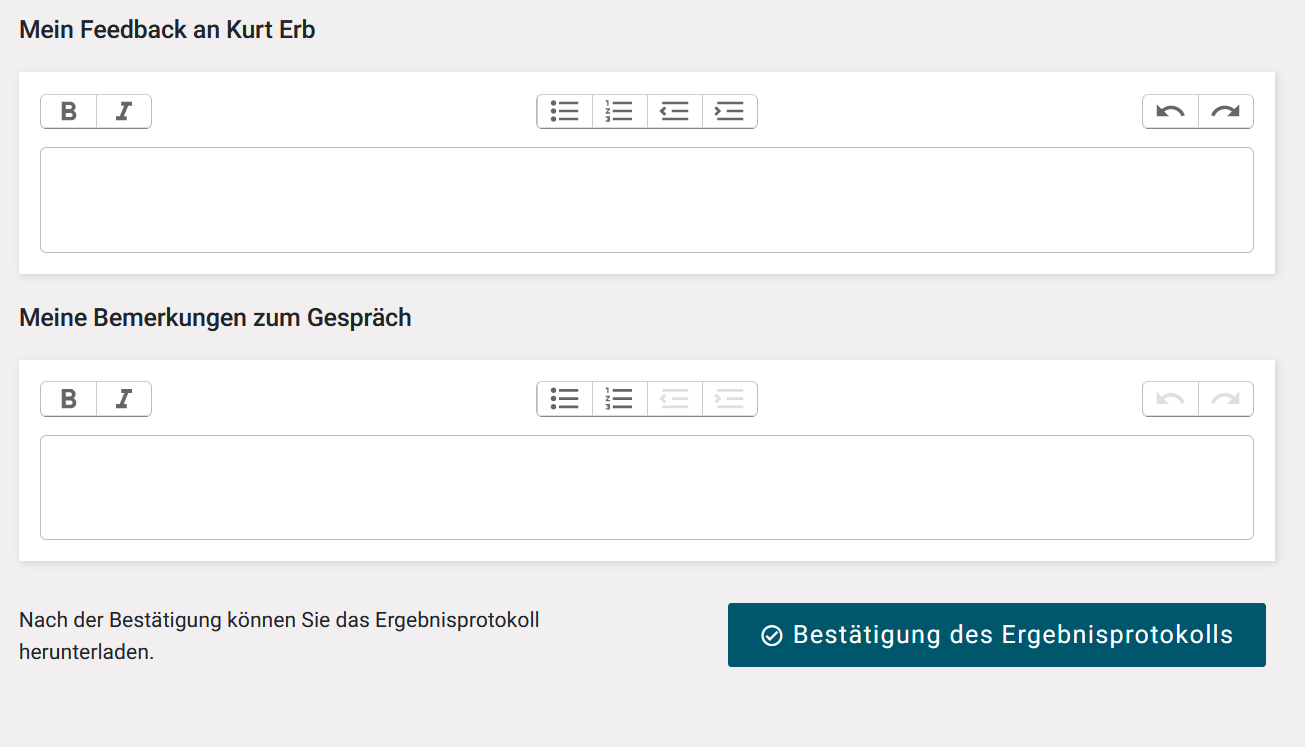Insert numbered list in Bemerkungen zum Gespräch editor
This screenshot has height=747, width=1305.
[x=620, y=399]
